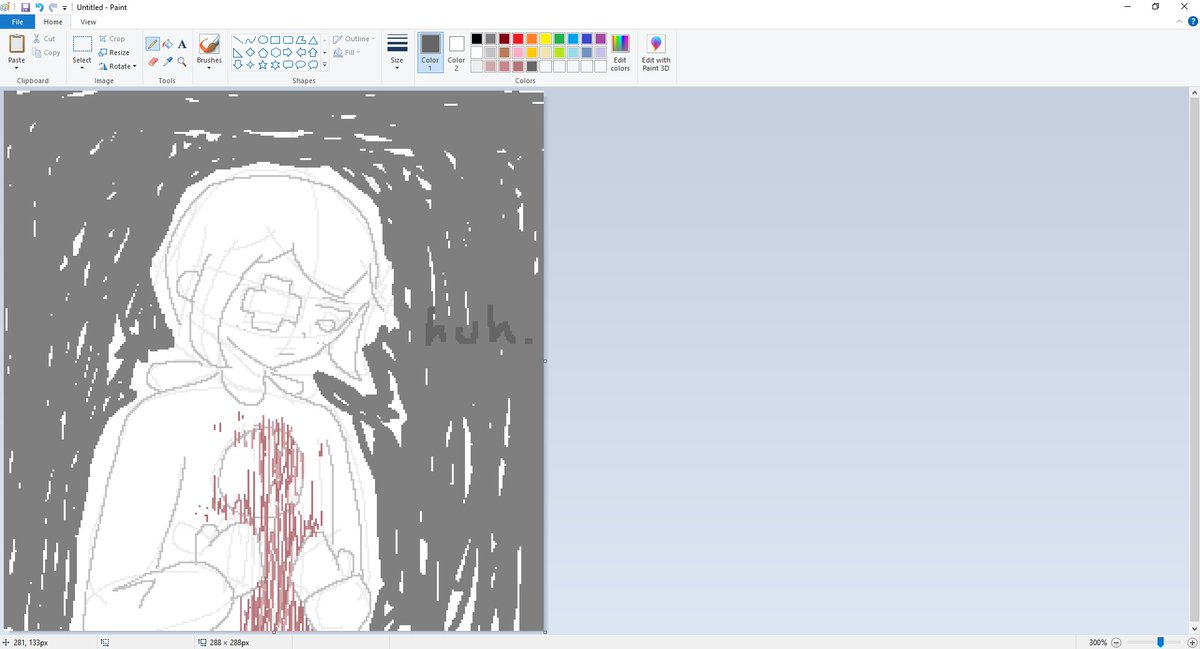Click the Resize button
The image size is (1200, 649).
[114, 52]
